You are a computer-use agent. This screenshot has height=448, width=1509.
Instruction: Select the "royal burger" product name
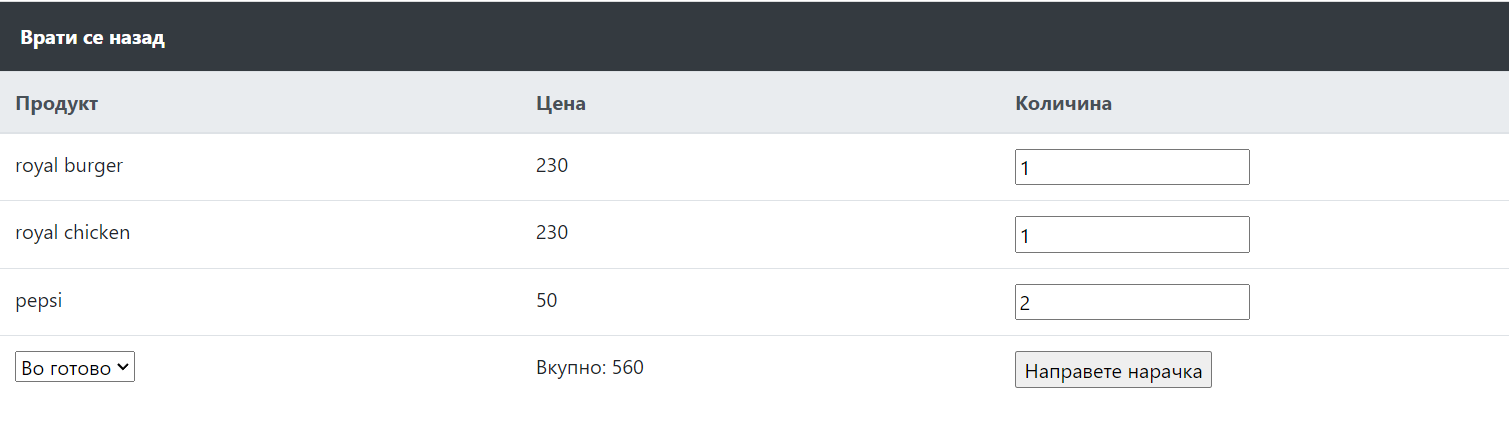(69, 166)
